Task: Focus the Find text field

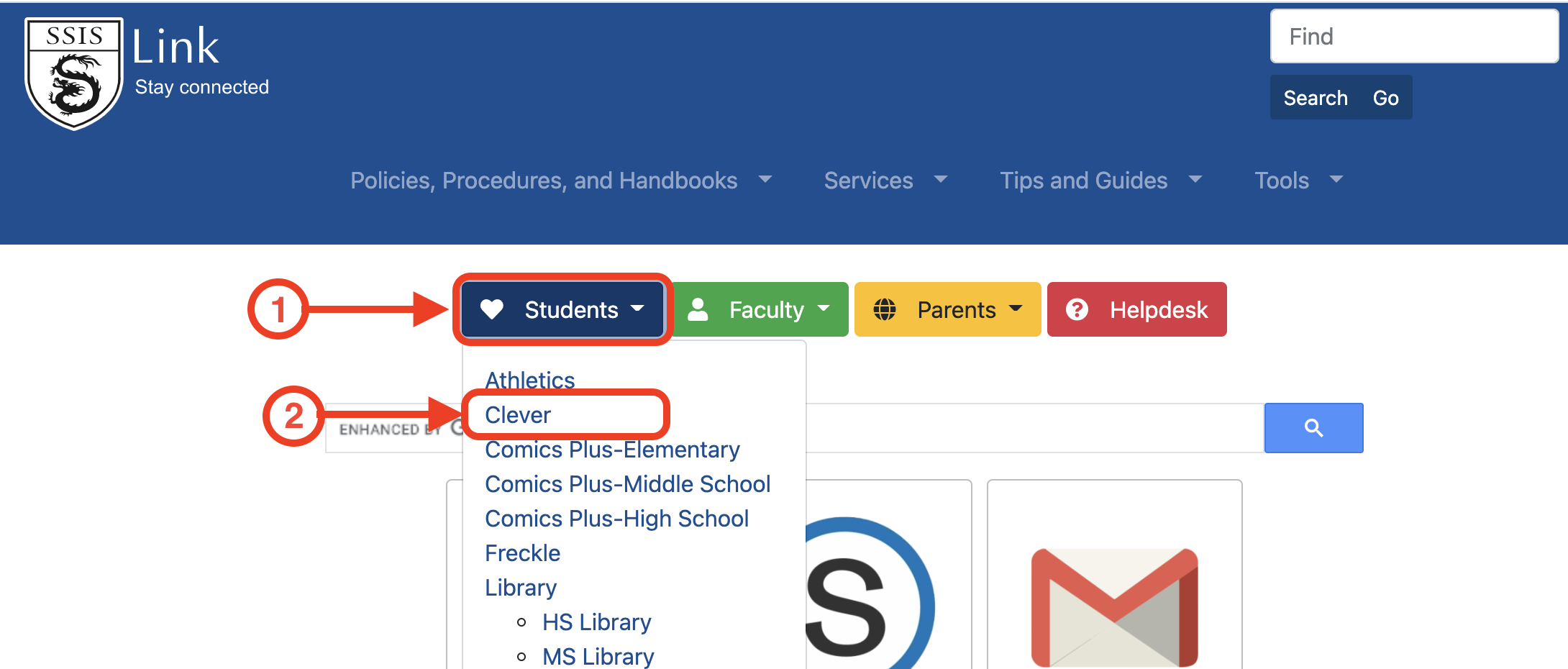Action: pos(1413,37)
